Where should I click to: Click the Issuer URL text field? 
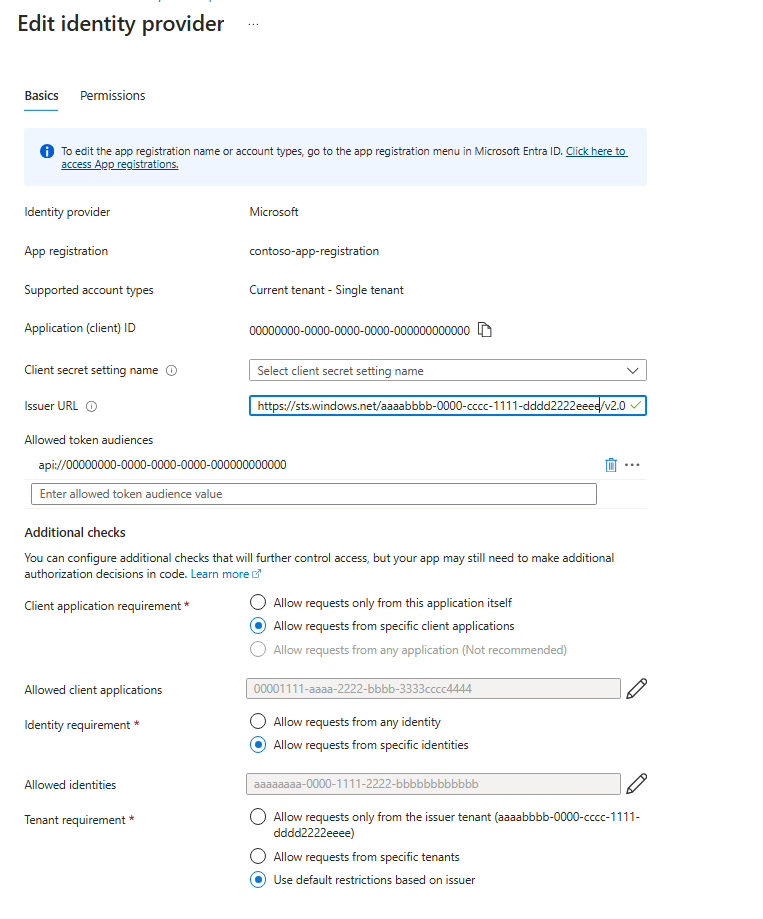click(448, 406)
